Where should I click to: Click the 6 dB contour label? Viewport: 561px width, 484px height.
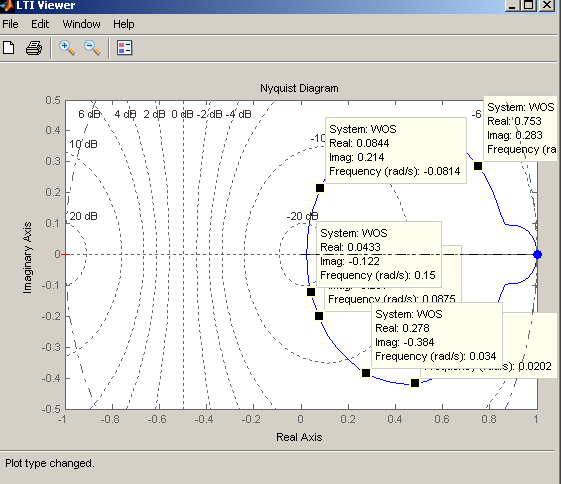click(89, 114)
